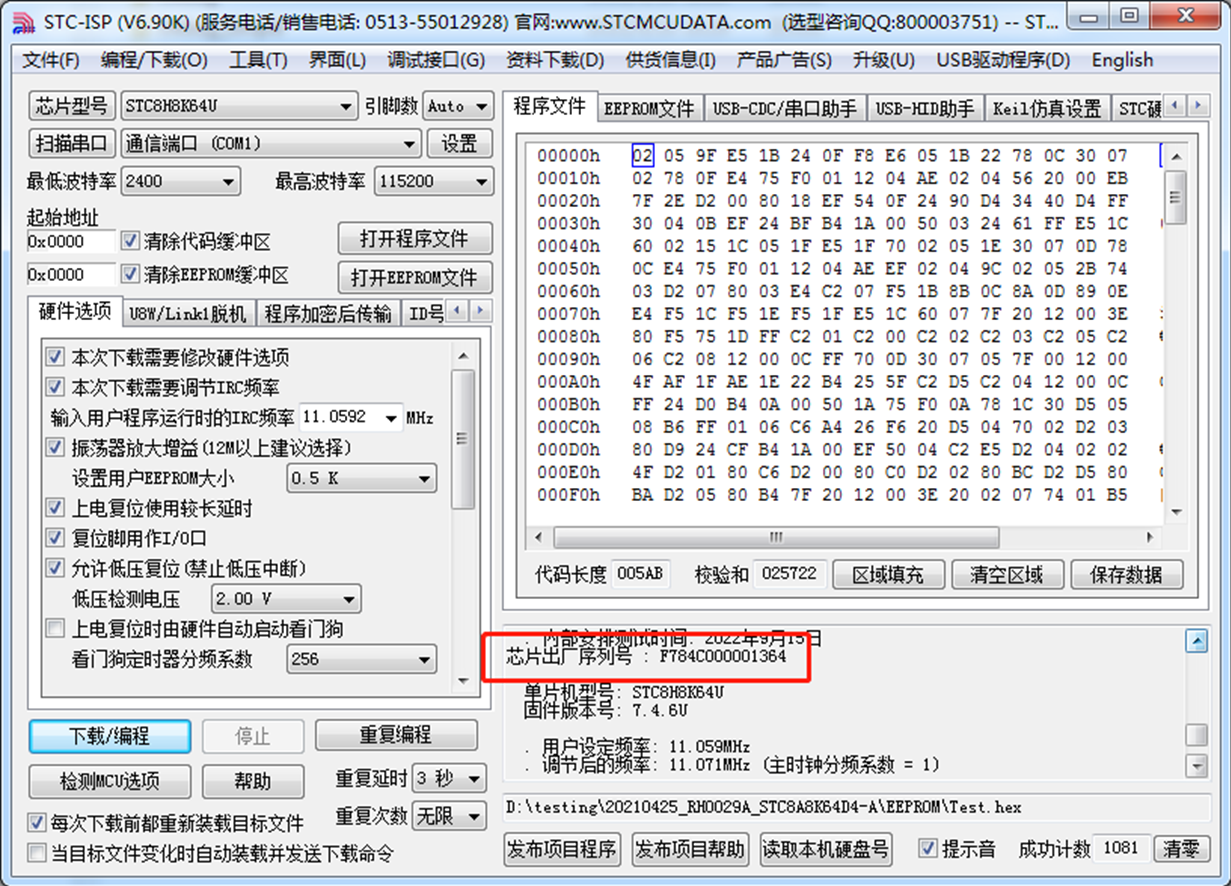Toggle 允许低压复位 checkbox
Image resolution: width=1231 pixels, height=886 pixels.
(56, 568)
